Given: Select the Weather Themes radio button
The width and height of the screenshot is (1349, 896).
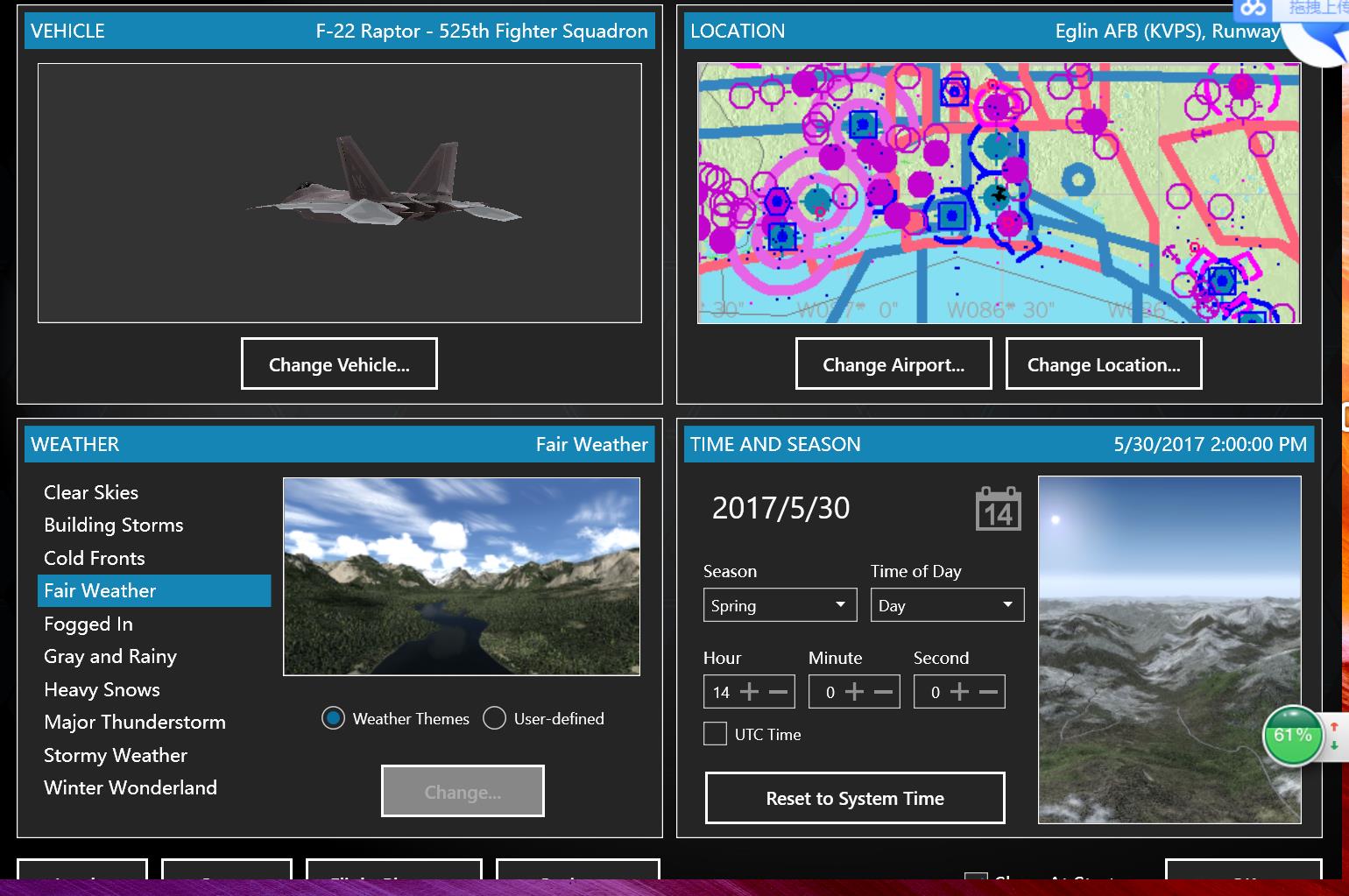Looking at the screenshot, I should [334, 718].
